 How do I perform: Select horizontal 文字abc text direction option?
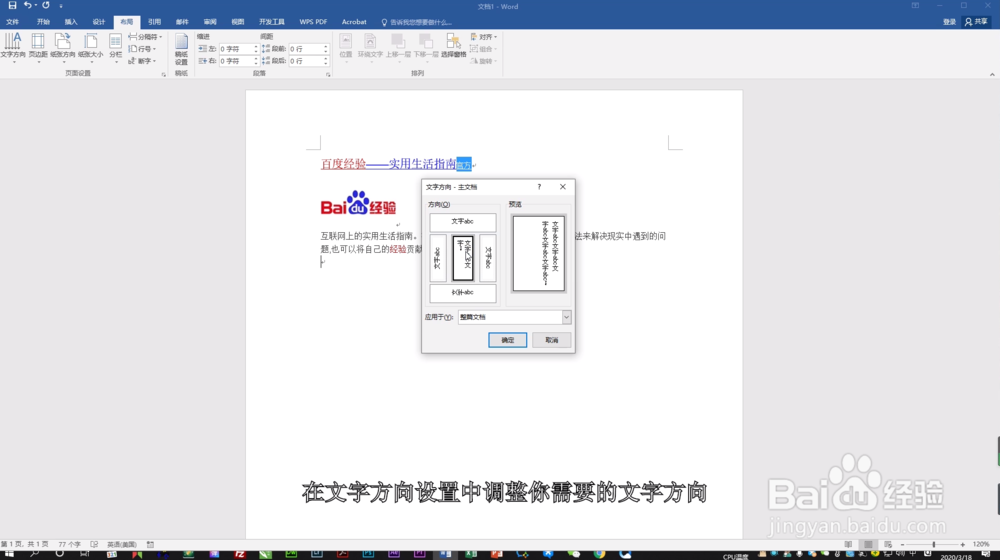tap(462, 222)
